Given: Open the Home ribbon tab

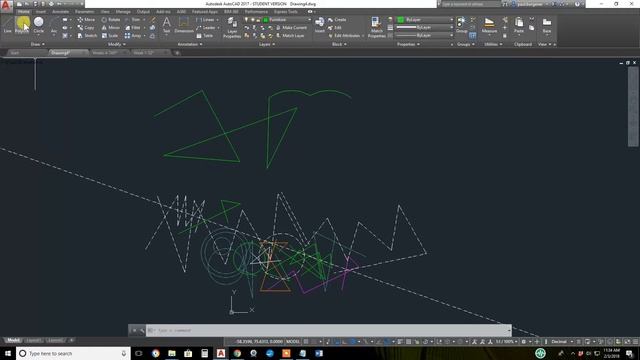Looking at the screenshot, I should tap(23, 11).
